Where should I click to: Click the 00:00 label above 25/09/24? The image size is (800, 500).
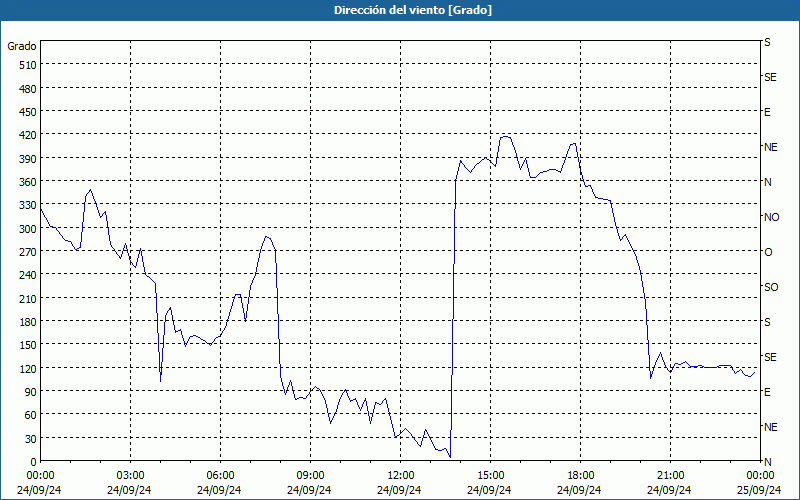click(760, 476)
